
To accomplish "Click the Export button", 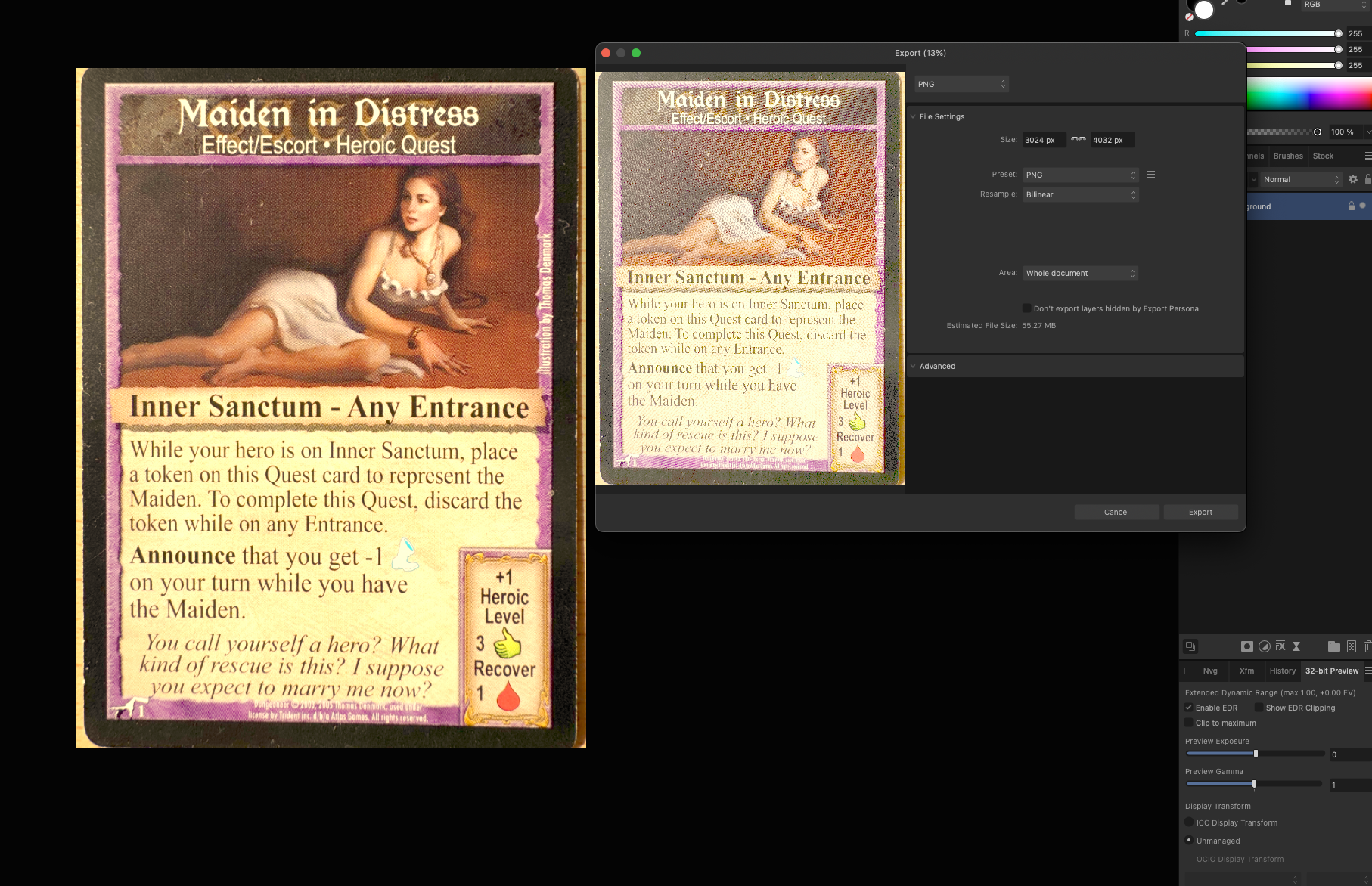I will tap(1200, 512).
